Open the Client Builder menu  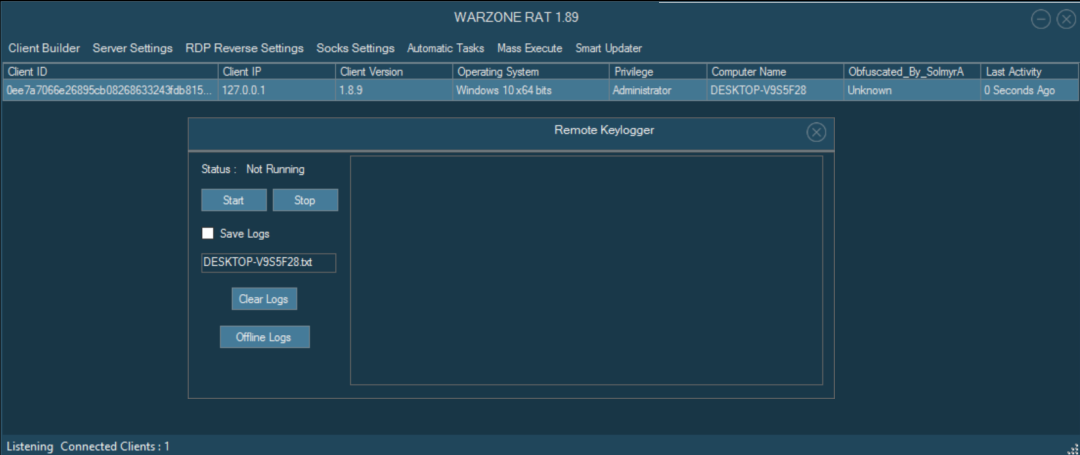point(44,48)
